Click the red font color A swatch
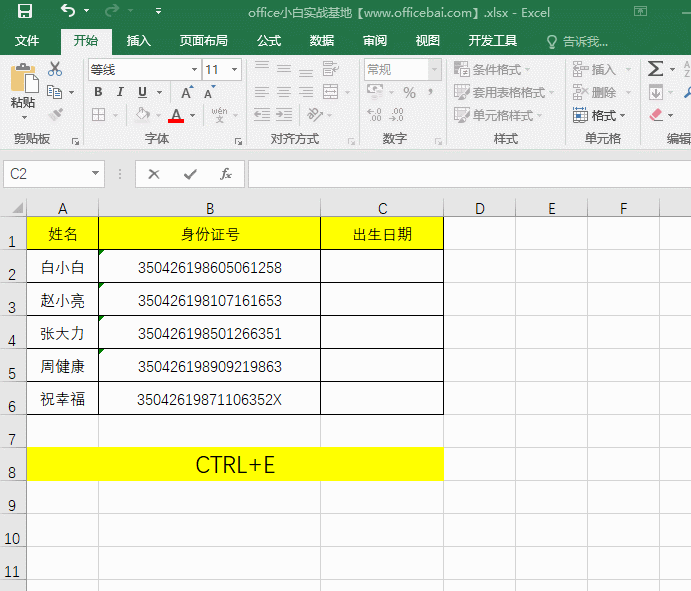 click(x=176, y=115)
